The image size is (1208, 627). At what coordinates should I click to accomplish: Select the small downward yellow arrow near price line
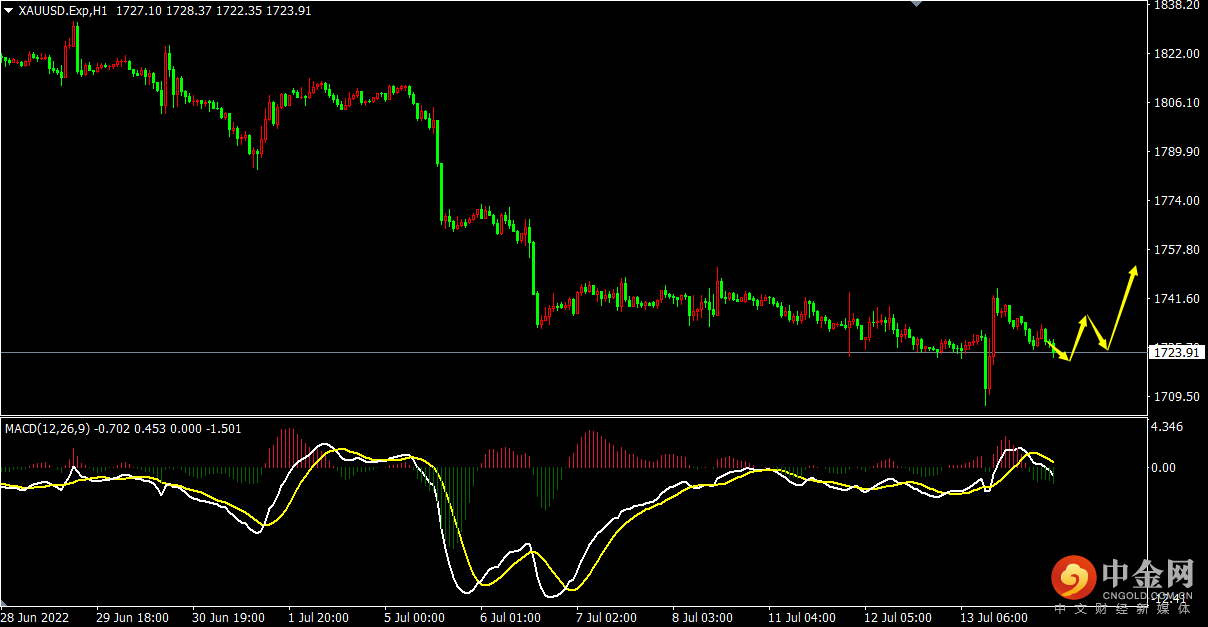(1060, 351)
